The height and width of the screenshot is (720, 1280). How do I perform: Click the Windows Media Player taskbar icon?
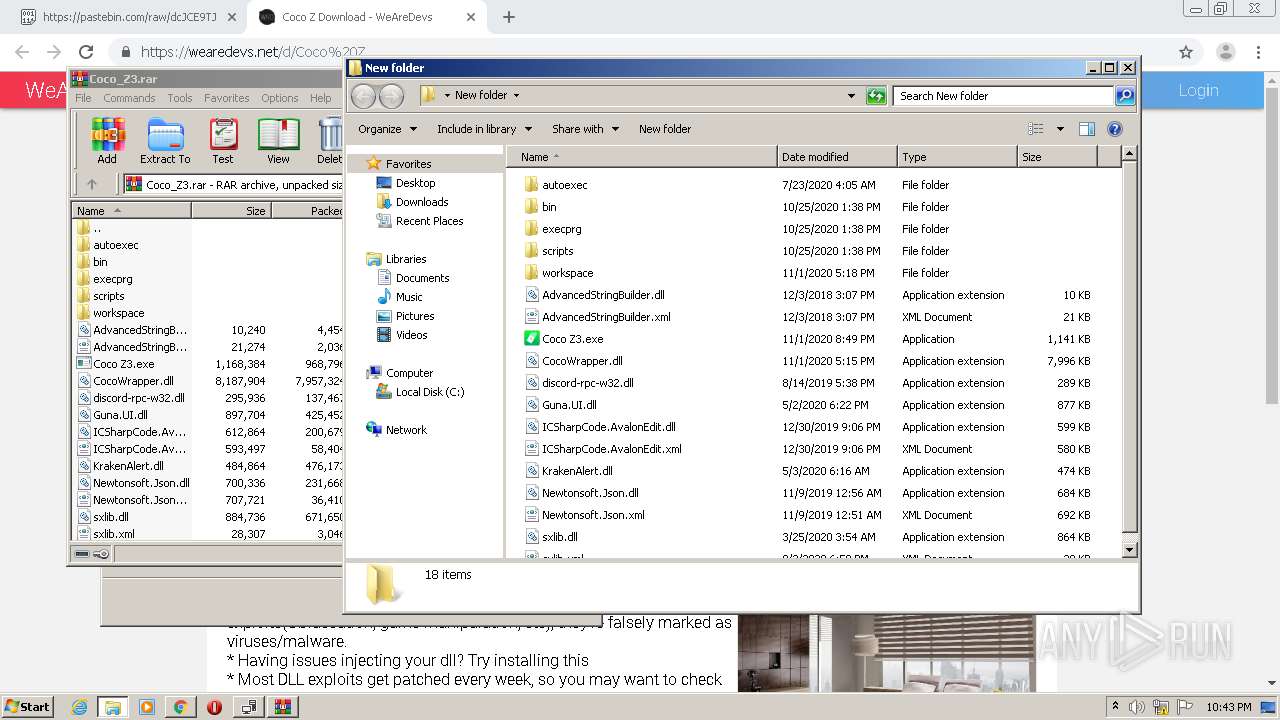coord(146,707)
